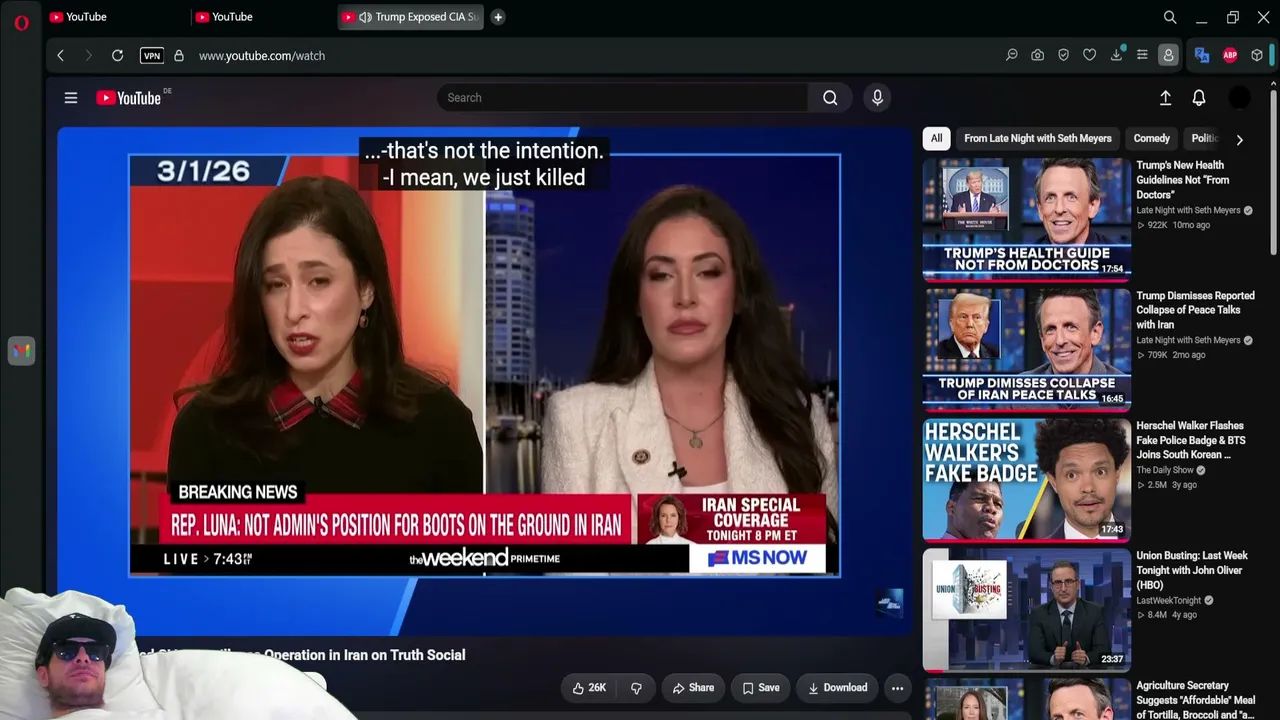View site security via the lock icon
The image size is (1280, 720).
[x=179, y=56]
